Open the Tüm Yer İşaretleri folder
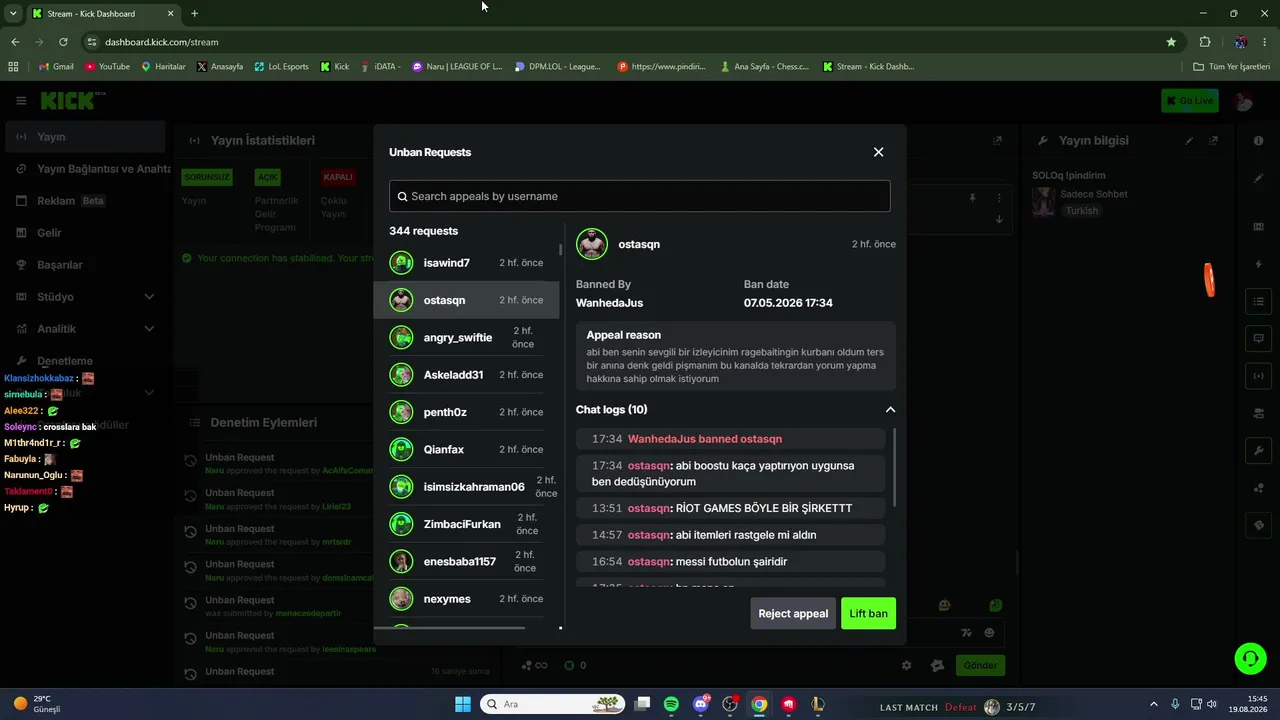 (x=1232, y=67)
